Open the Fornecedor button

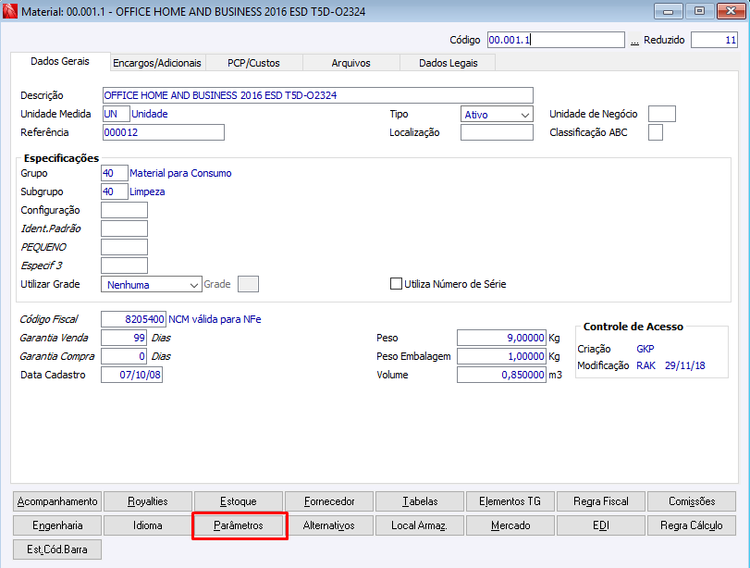(329, 501)
